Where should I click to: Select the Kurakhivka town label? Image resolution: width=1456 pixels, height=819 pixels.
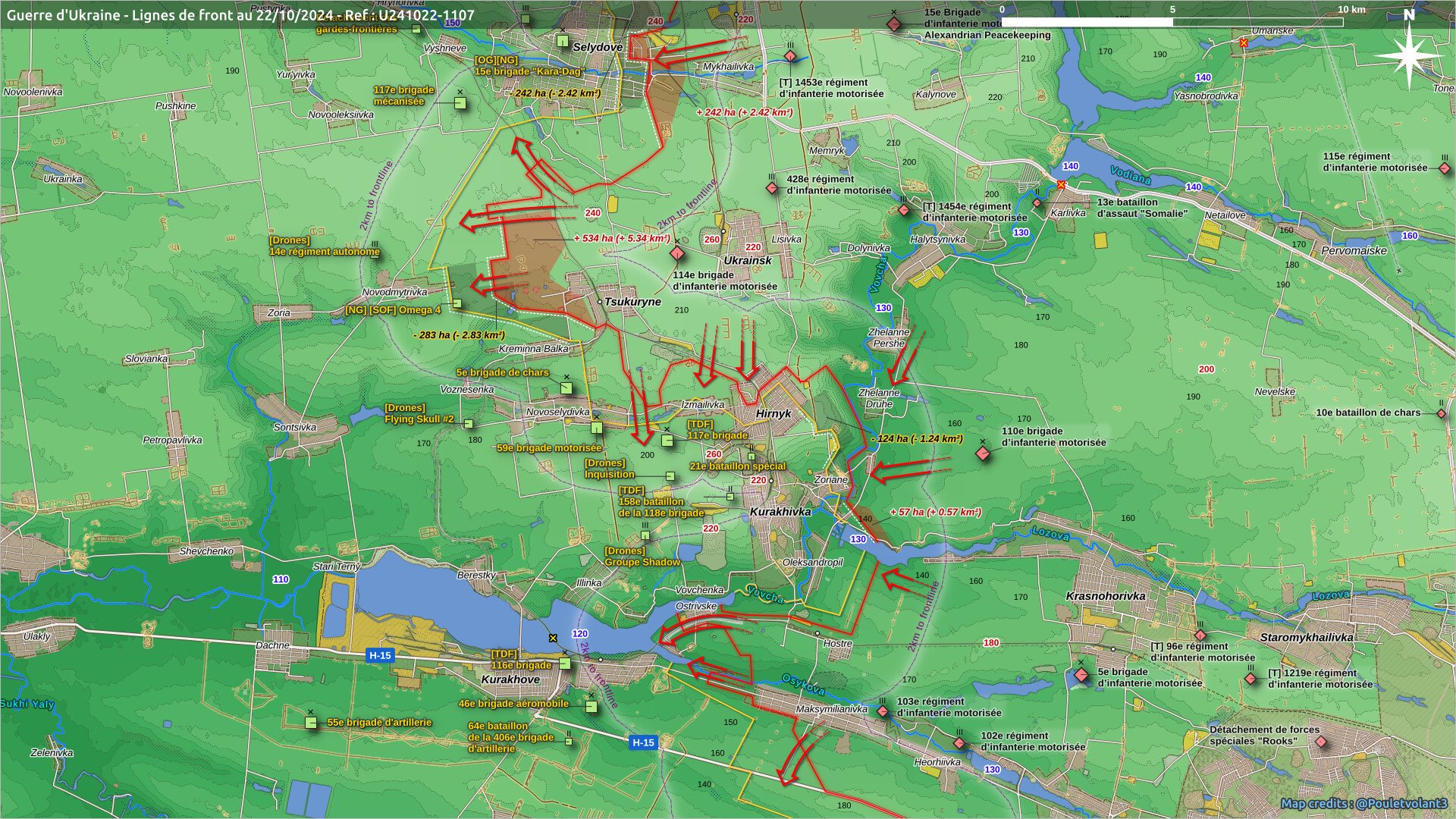pyautogui.click(x=780, y=512)
